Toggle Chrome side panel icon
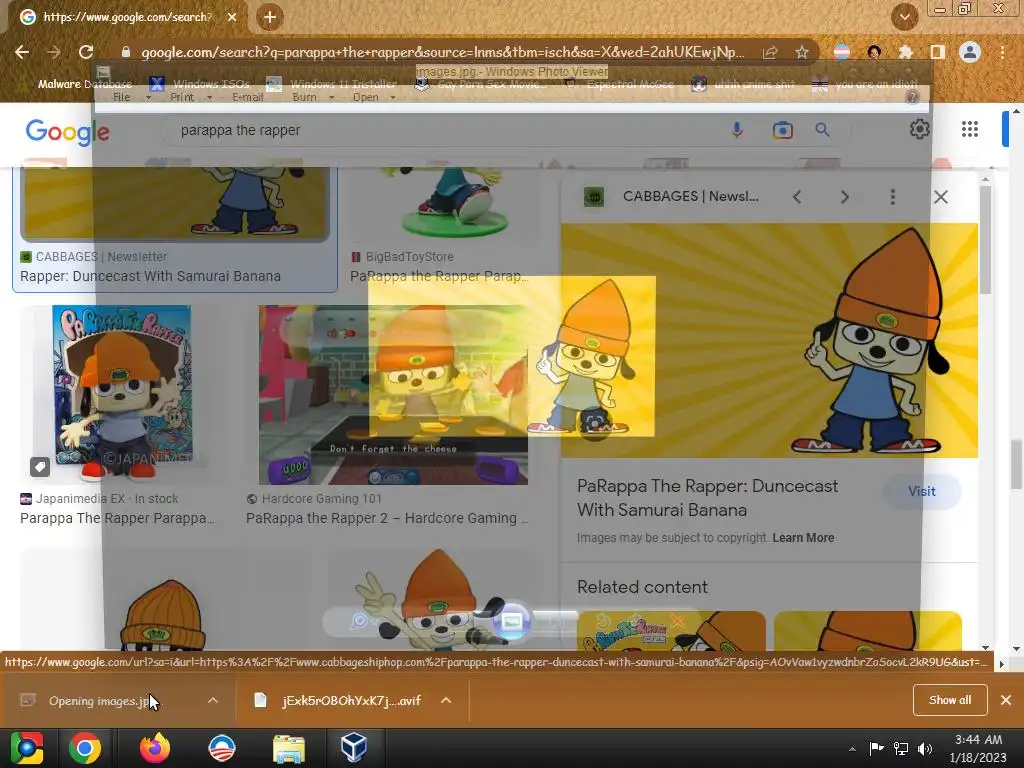1024x768 pixels. [937, 52]
